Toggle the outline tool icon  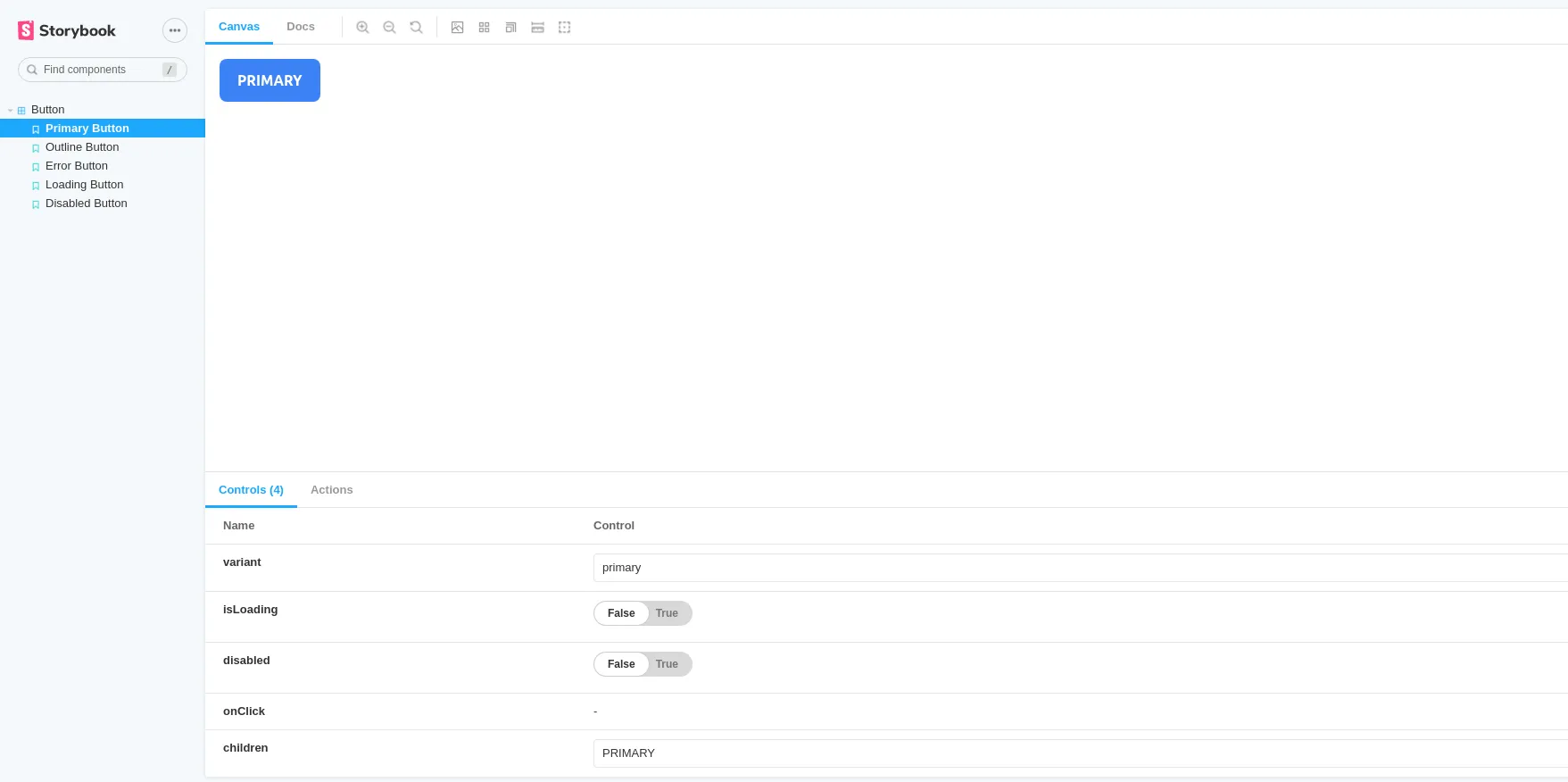[x=564, y=28]
